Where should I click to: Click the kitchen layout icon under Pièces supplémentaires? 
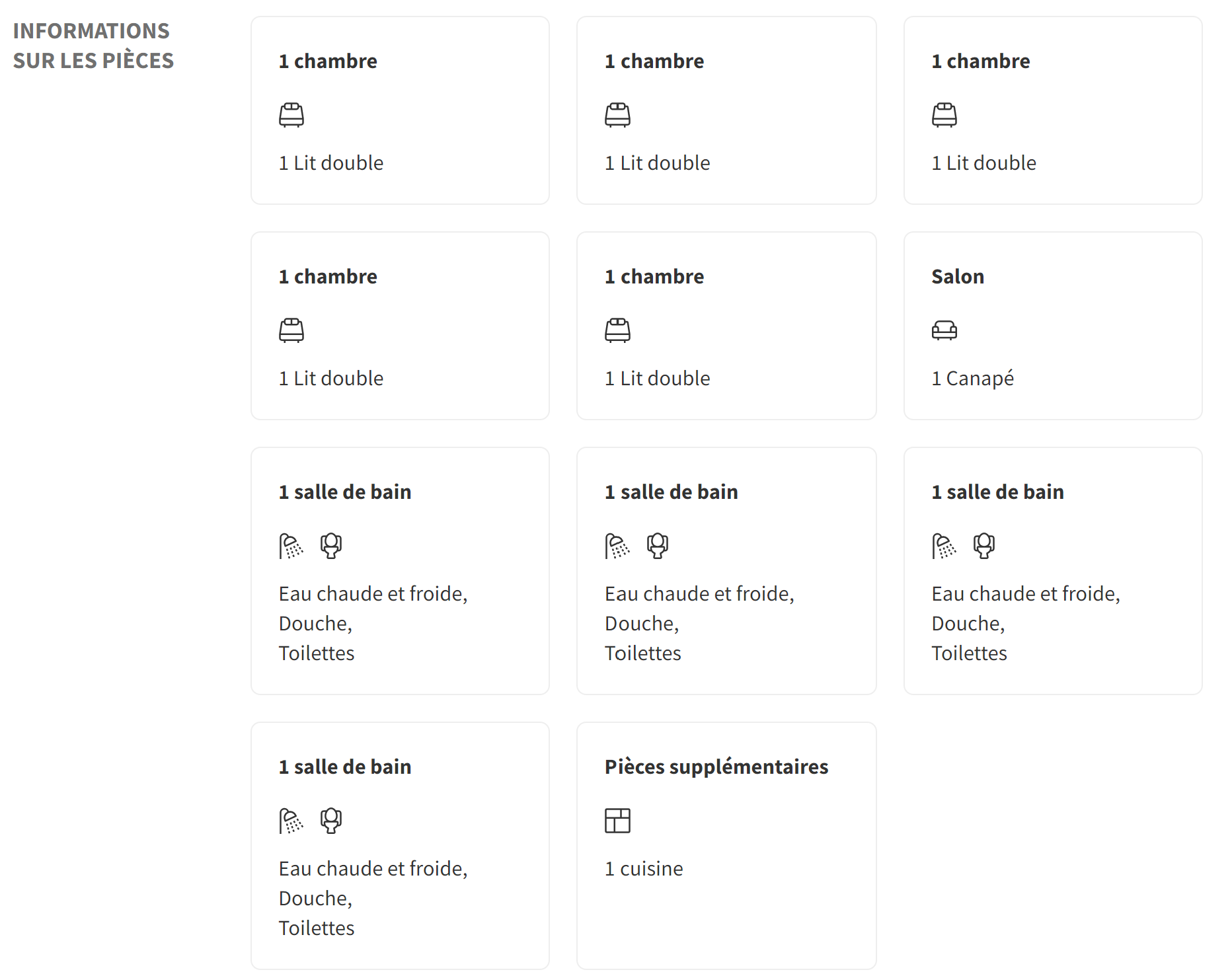(x=617, y=821)
